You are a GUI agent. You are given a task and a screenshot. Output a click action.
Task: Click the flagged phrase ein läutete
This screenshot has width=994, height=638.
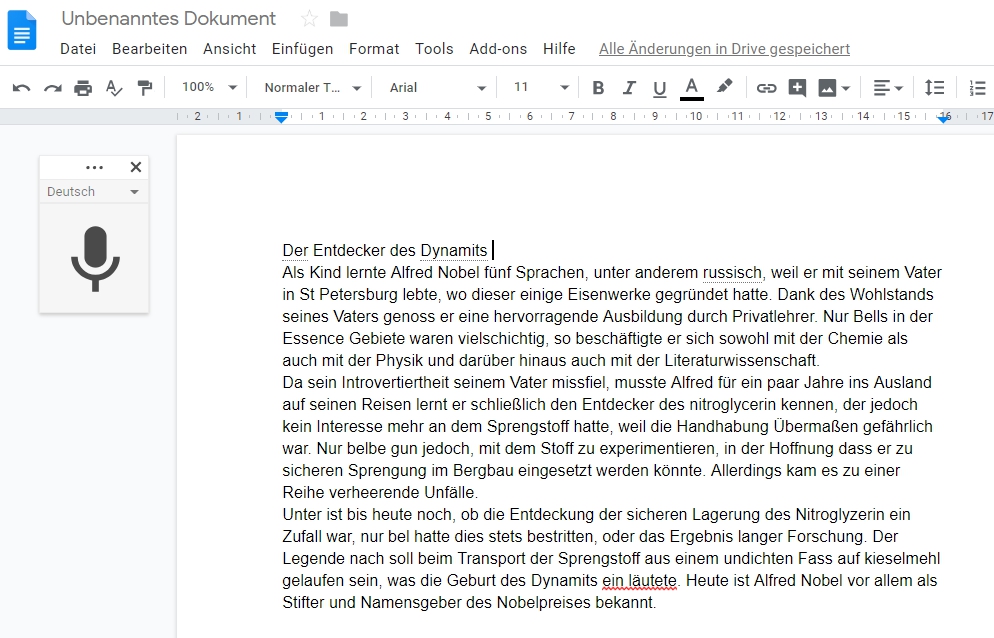click(640, 581)
